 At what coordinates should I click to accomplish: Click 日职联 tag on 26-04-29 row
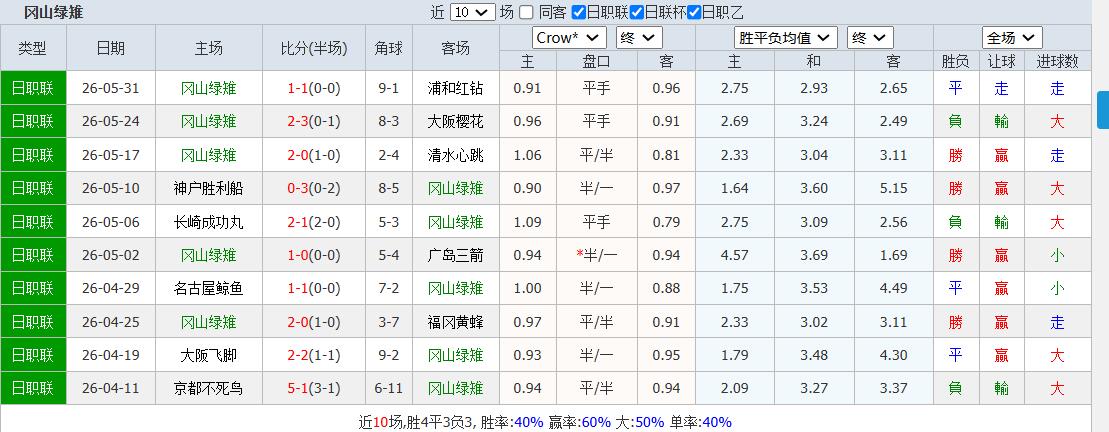[x=33, y=288]
